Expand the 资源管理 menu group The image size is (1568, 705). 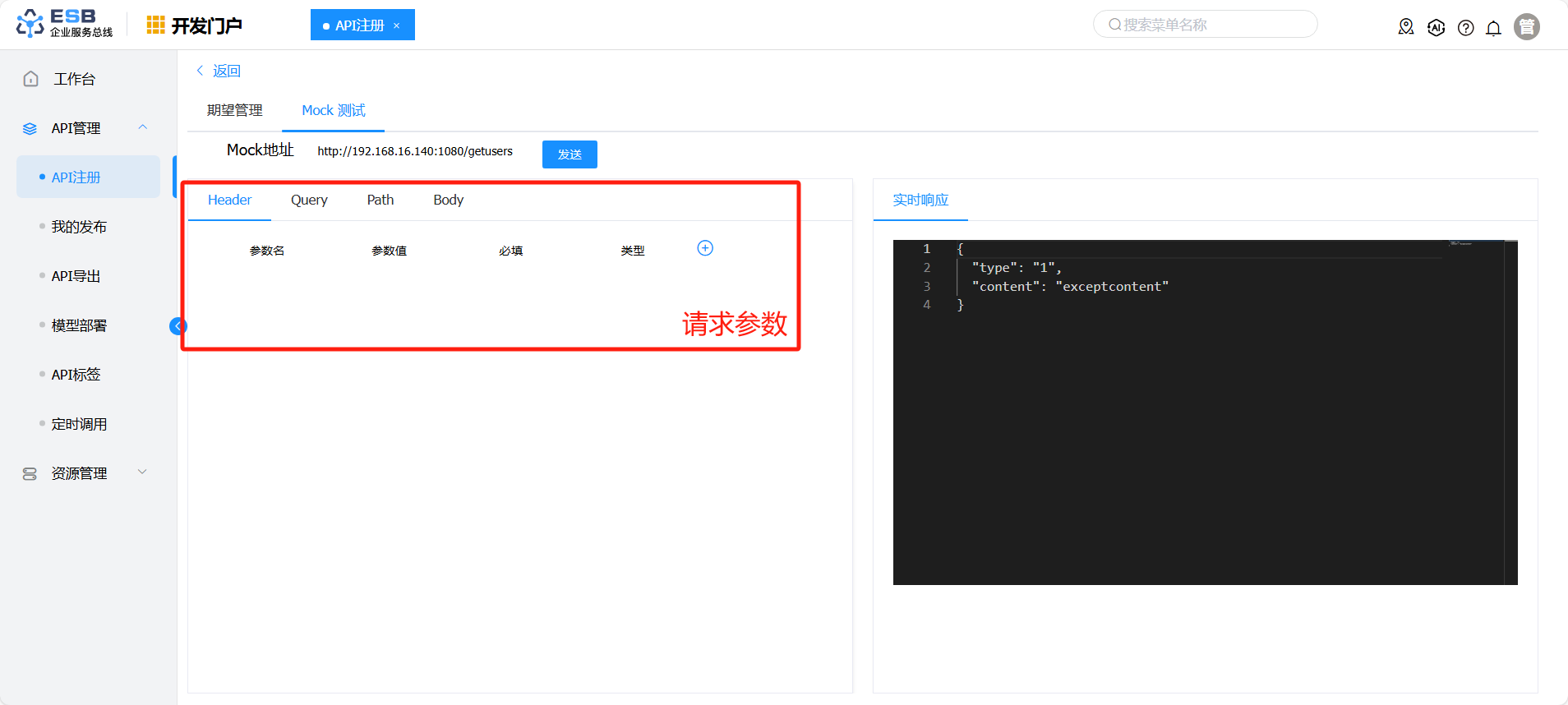pyautogui.click(x=142, y=472)
